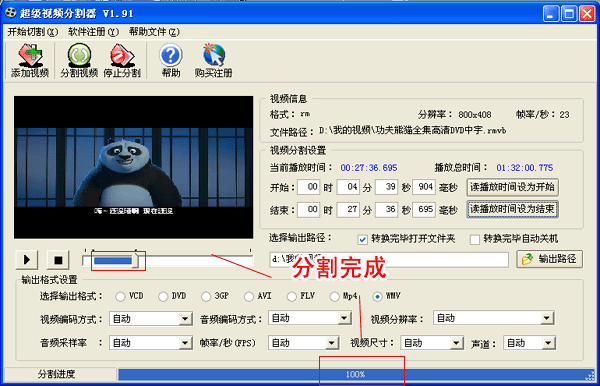The image size is (600, 386).
Task: Click the 添加视频 add video icon
Action: (30, 61)
